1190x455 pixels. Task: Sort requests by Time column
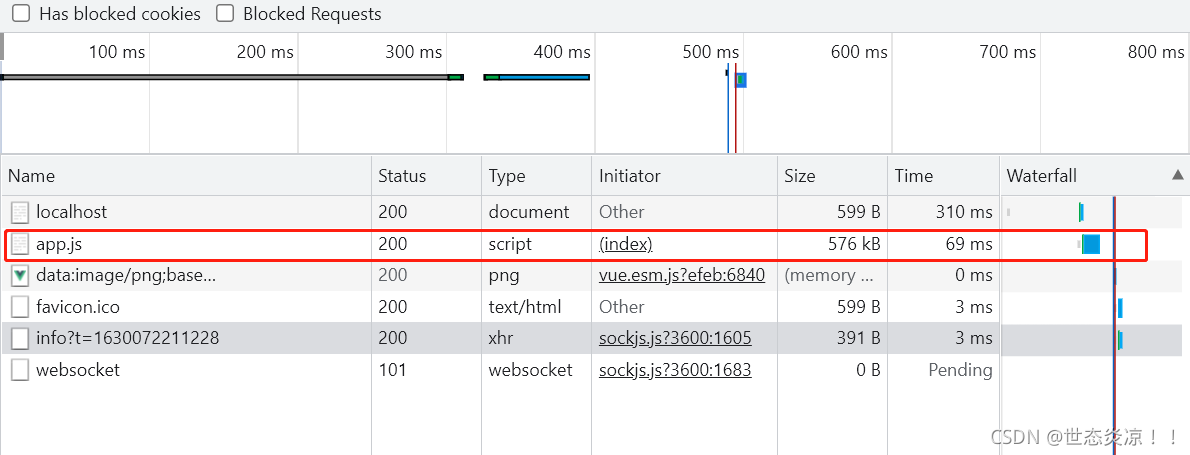914,176
